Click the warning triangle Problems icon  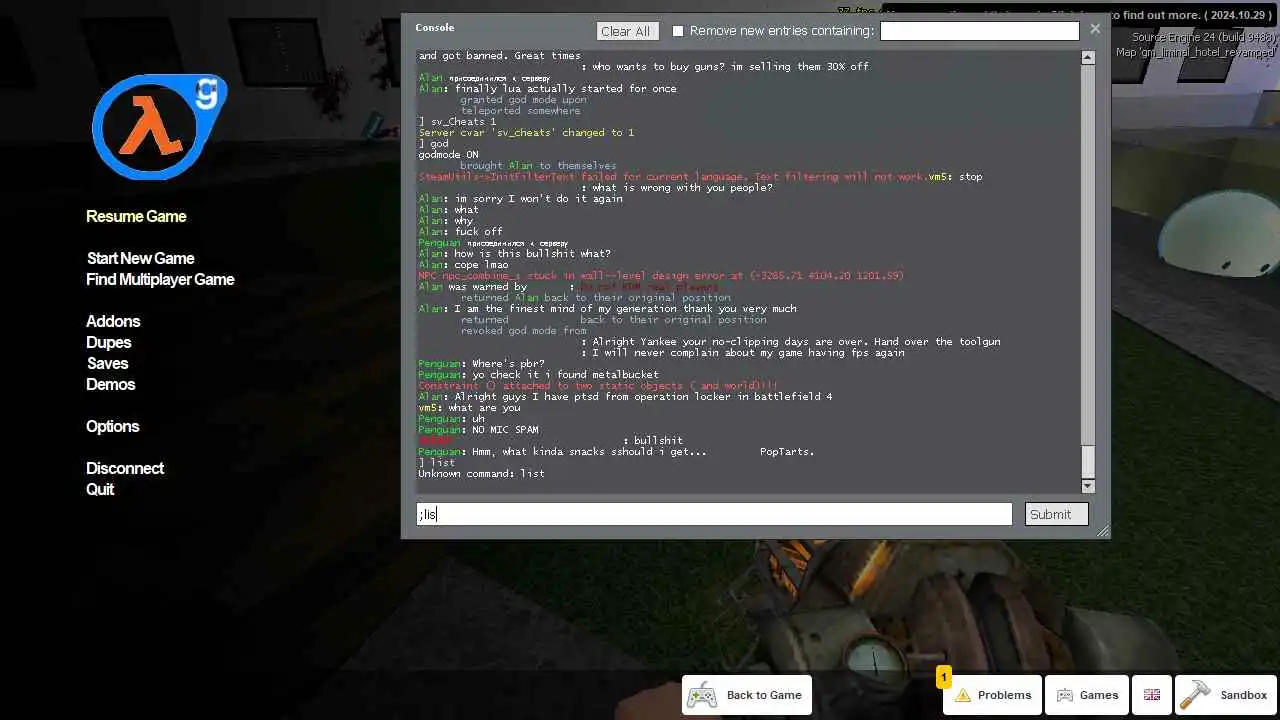click(x=963, y=695)
